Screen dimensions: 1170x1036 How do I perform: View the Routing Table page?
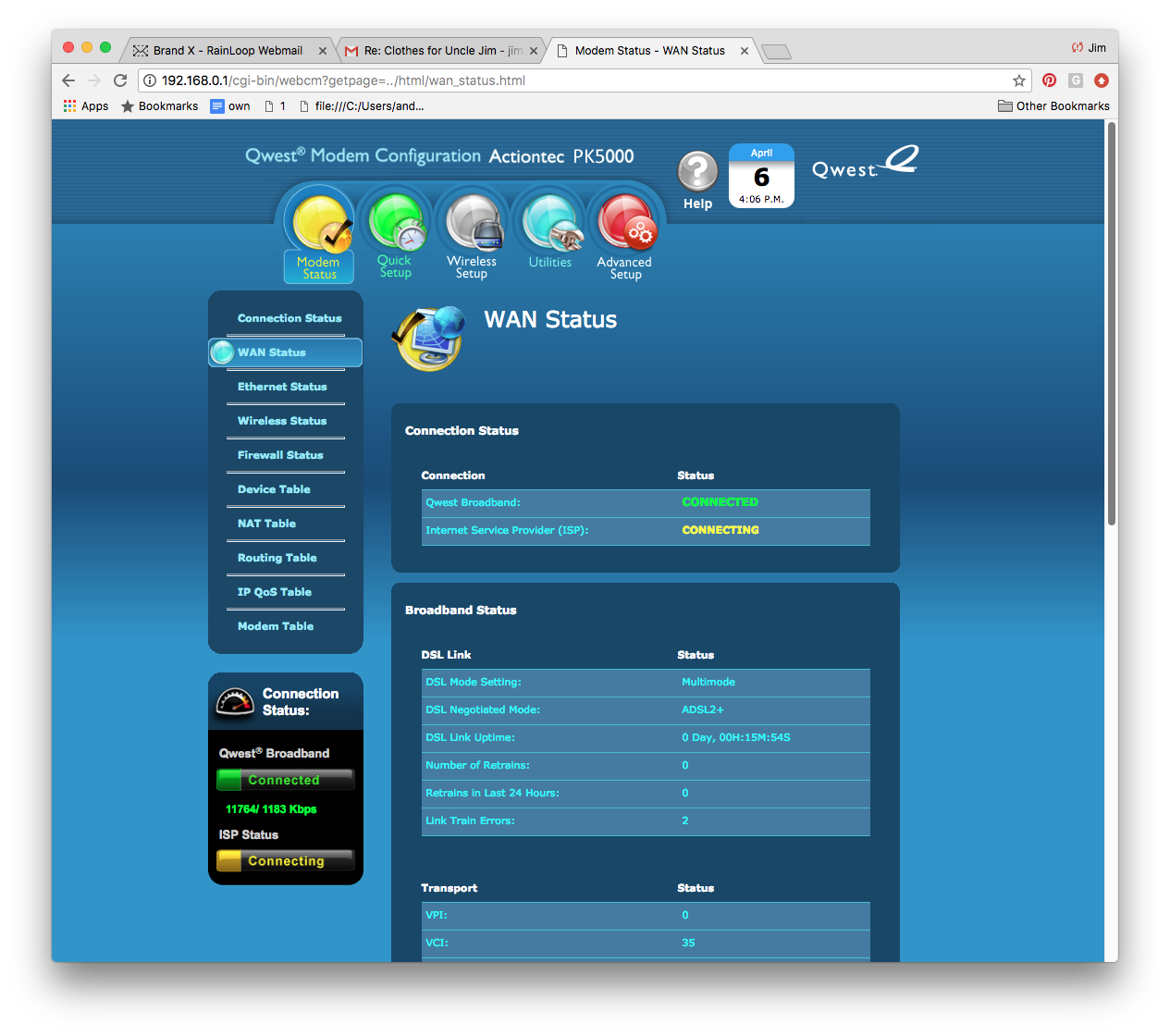pyautogui.click(x=277, y=558)
